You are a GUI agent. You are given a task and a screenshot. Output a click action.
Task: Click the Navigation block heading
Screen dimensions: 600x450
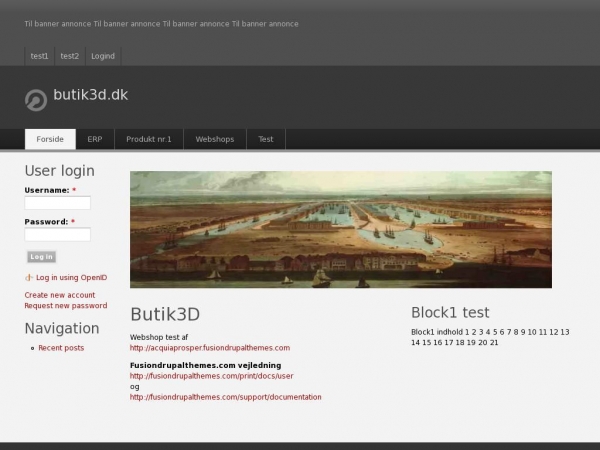pyautogui.click(x=62, y=328)
